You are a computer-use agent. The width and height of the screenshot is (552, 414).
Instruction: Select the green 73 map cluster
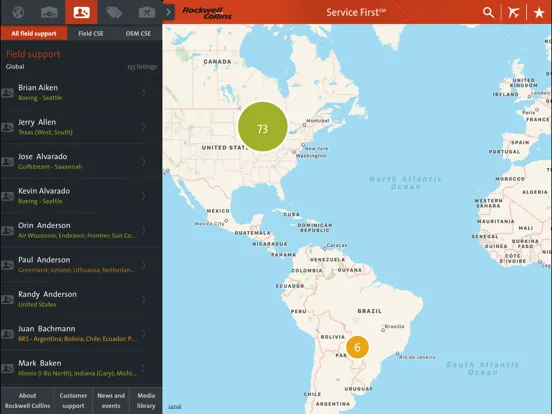pos(263,127)
